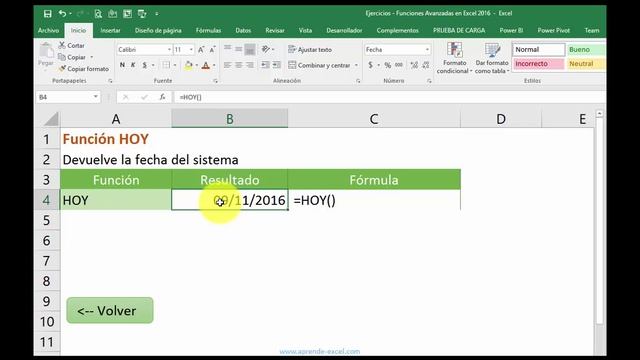Select the row 4 header
The height and width of the screenshot is (360, 640).
point(47,200)
